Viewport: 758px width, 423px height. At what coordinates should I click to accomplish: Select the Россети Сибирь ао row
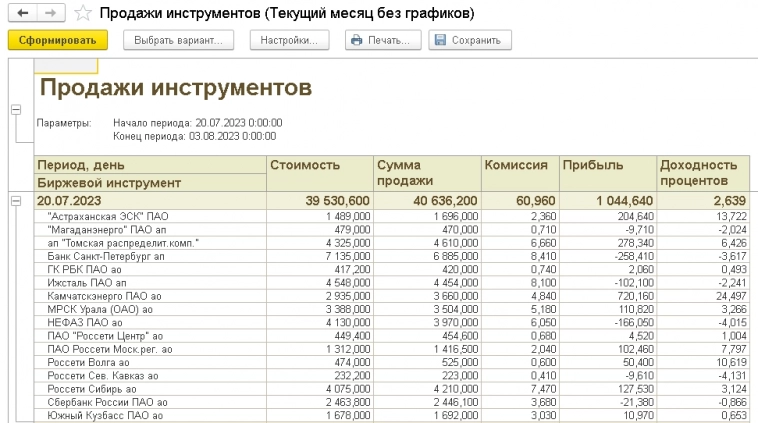click(392, 389)
